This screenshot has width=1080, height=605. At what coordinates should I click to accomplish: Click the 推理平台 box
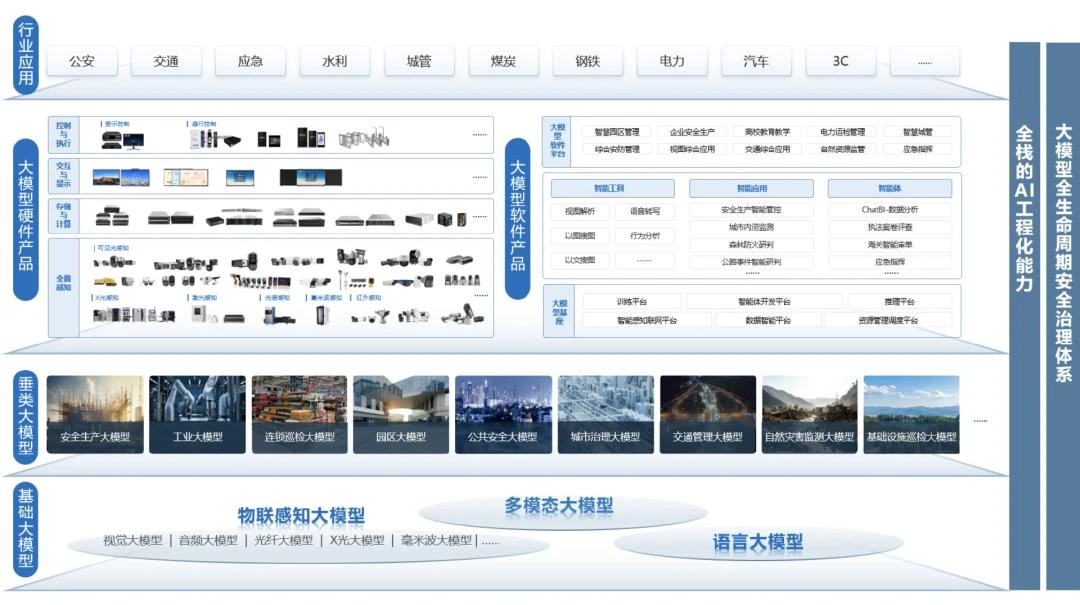(900, 301)
